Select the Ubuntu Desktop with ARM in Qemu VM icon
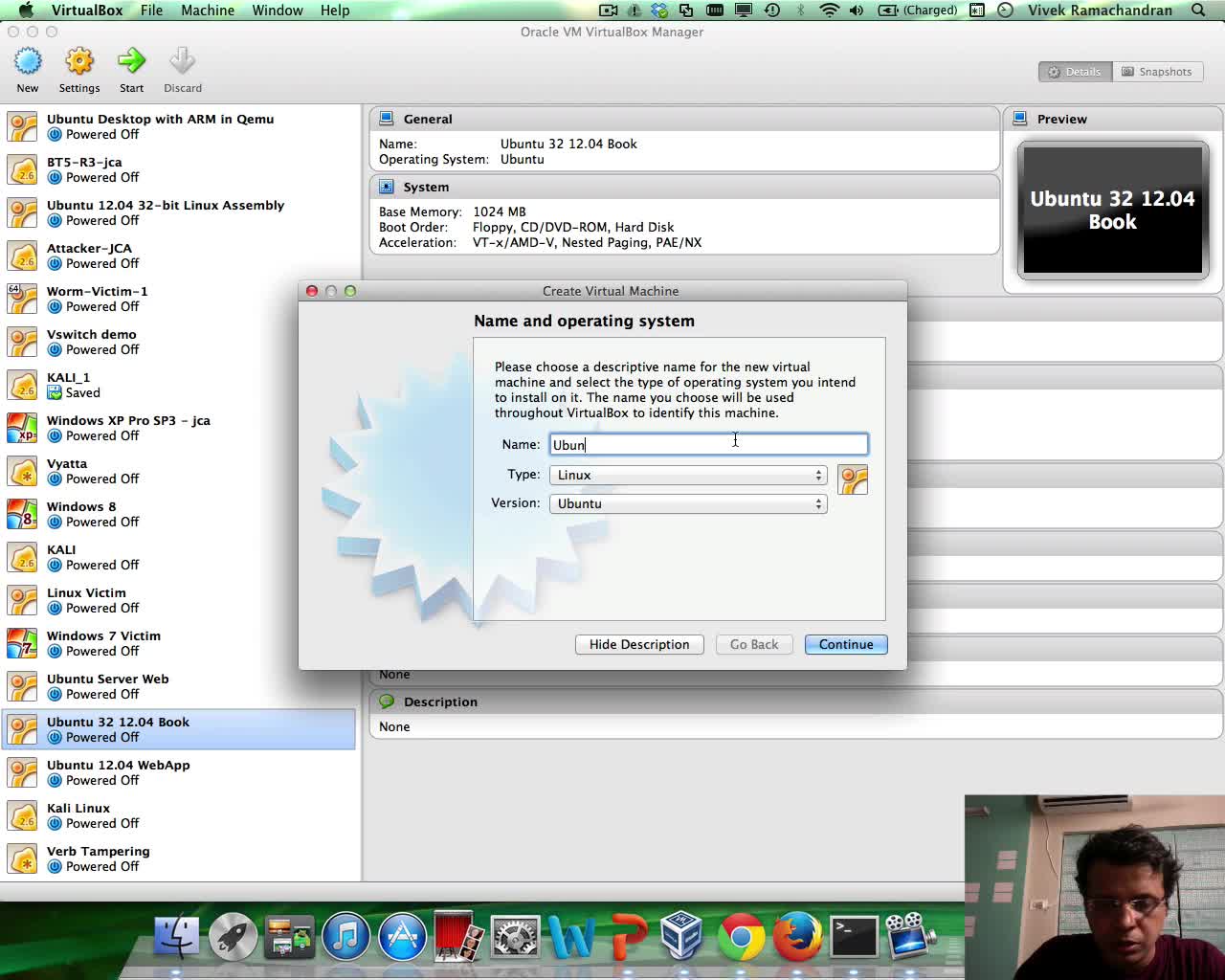 pos(22,126)
